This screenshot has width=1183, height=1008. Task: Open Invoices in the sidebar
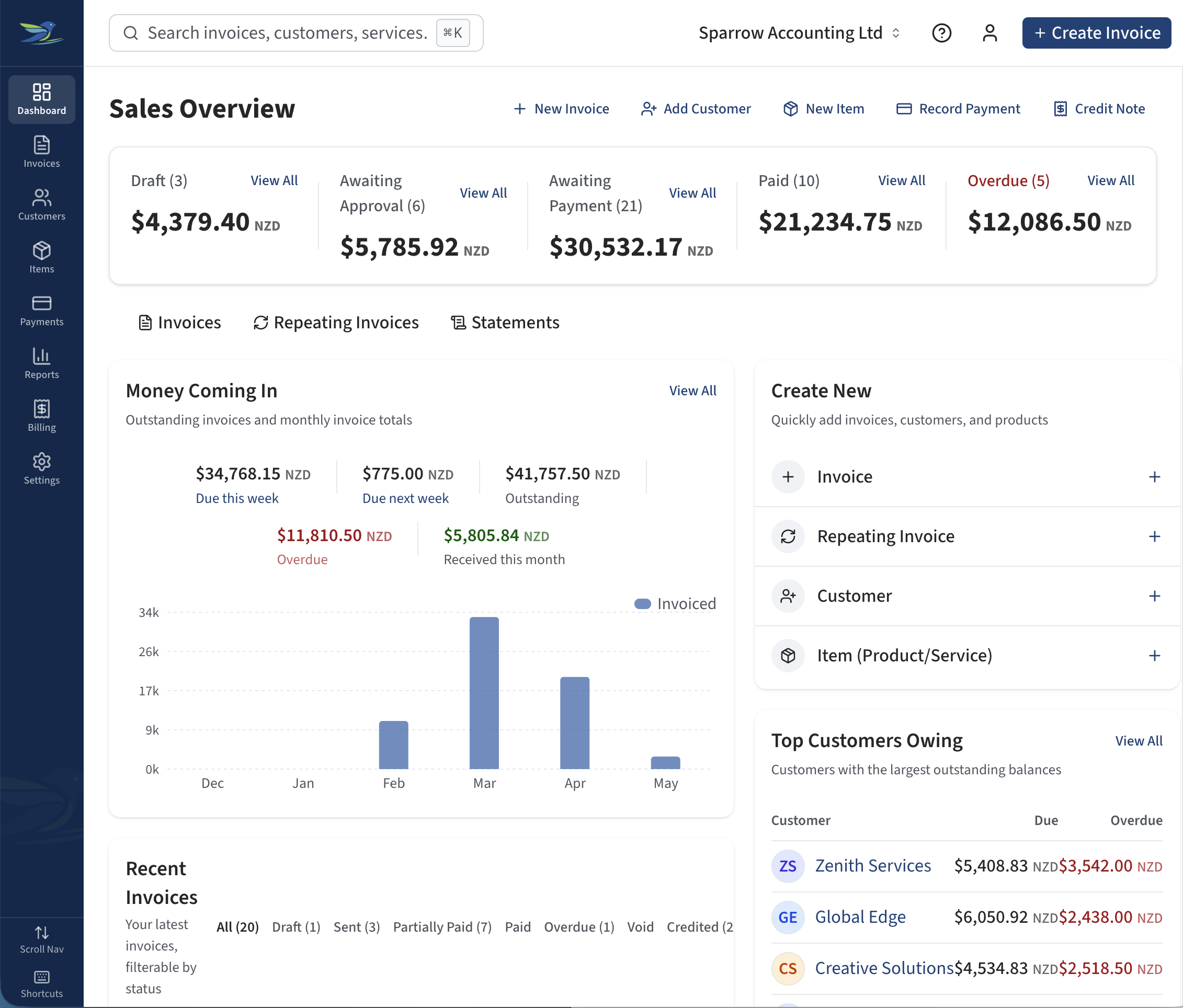[x=42, y=152]
